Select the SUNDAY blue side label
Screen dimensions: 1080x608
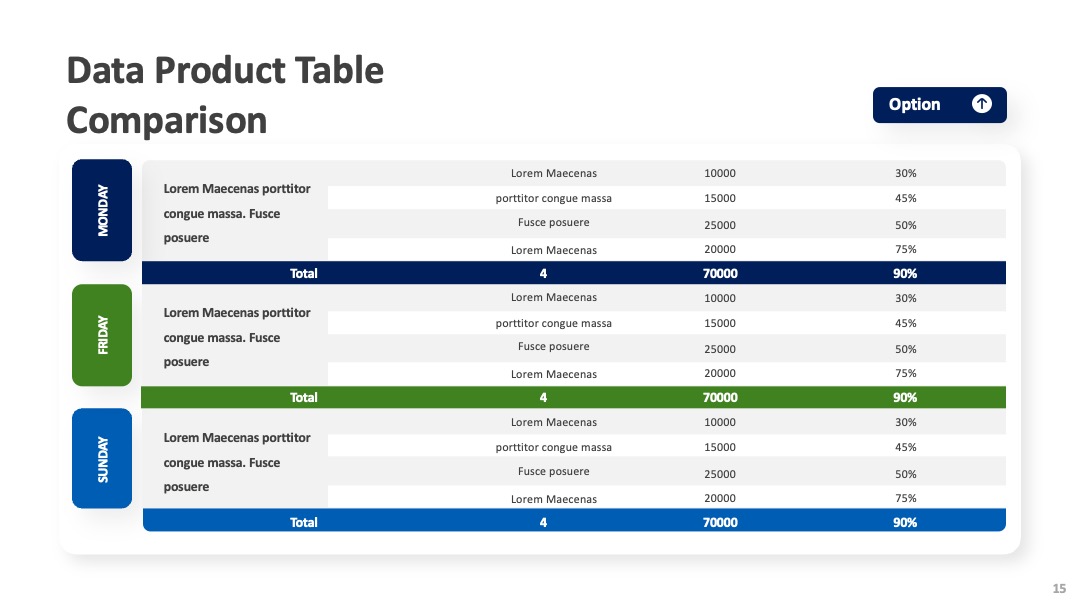(x=102, y=459)
